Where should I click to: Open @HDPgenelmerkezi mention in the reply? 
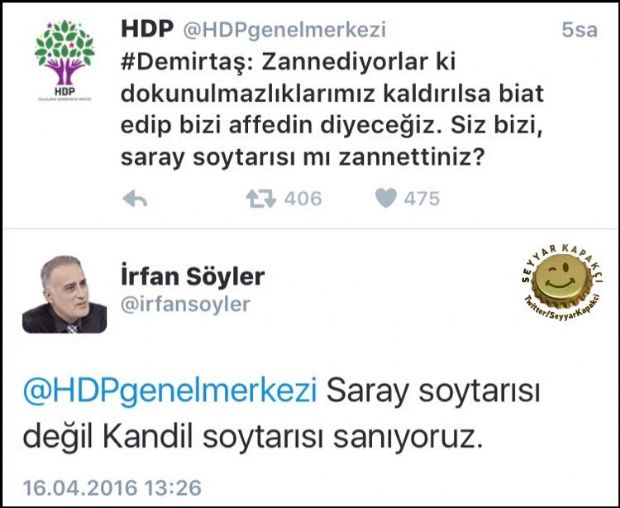pos(170,391)
